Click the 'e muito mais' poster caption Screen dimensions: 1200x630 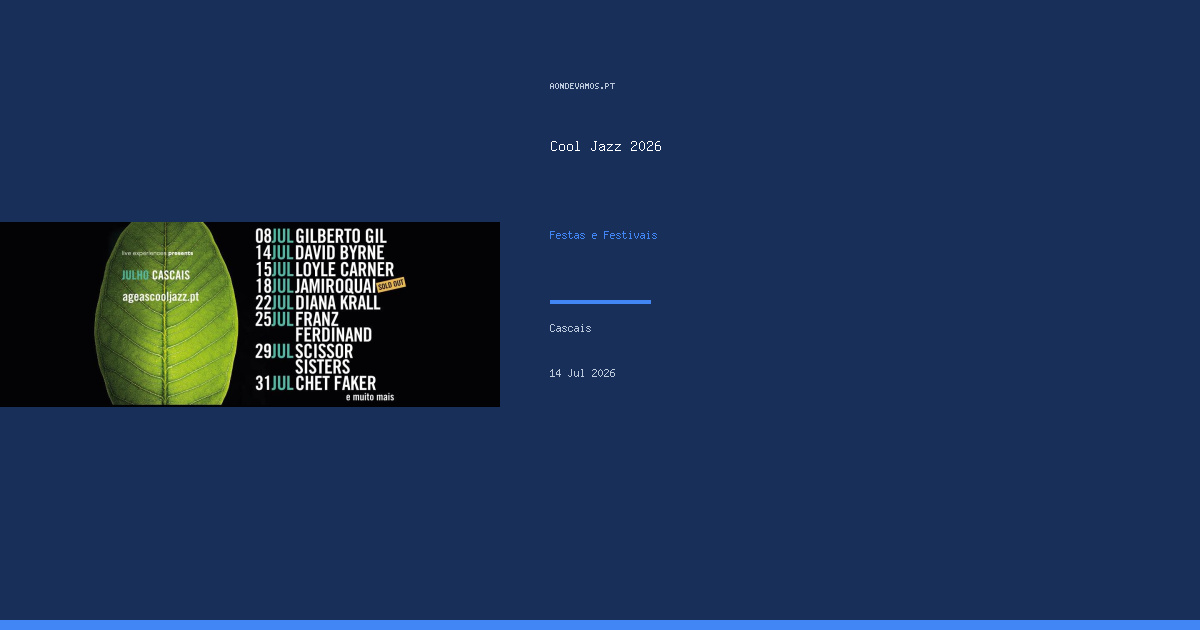(x=370, y=397)
